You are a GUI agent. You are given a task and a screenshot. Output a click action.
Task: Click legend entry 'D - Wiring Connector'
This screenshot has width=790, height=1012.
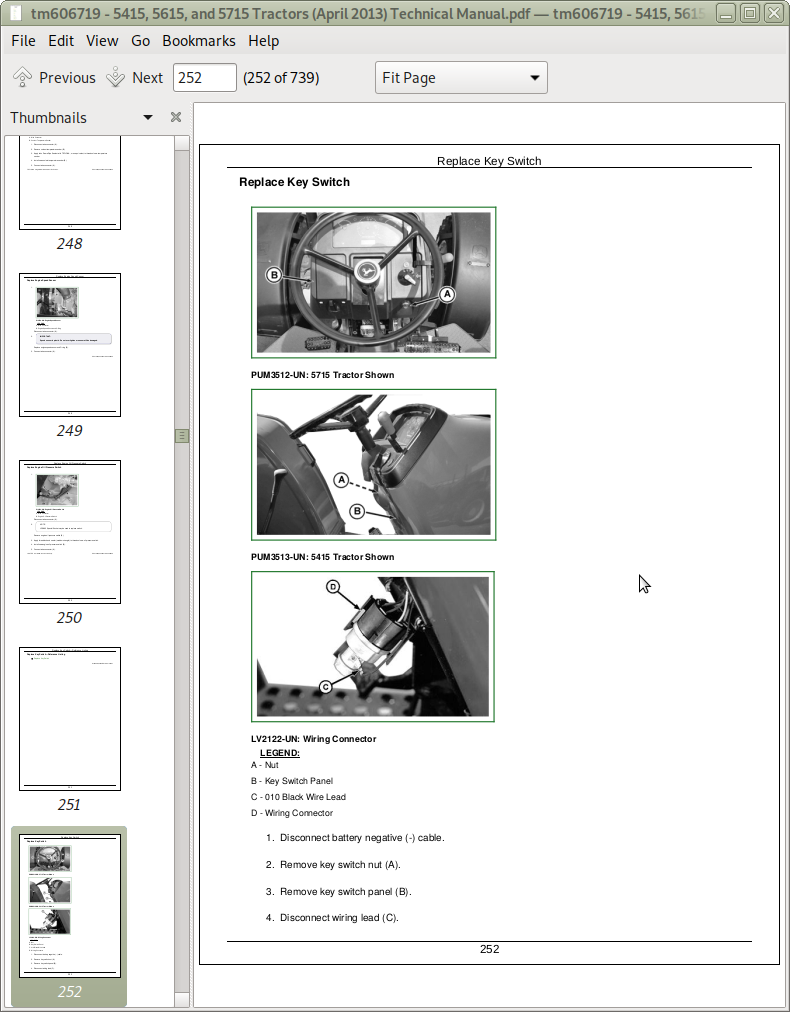292,813
